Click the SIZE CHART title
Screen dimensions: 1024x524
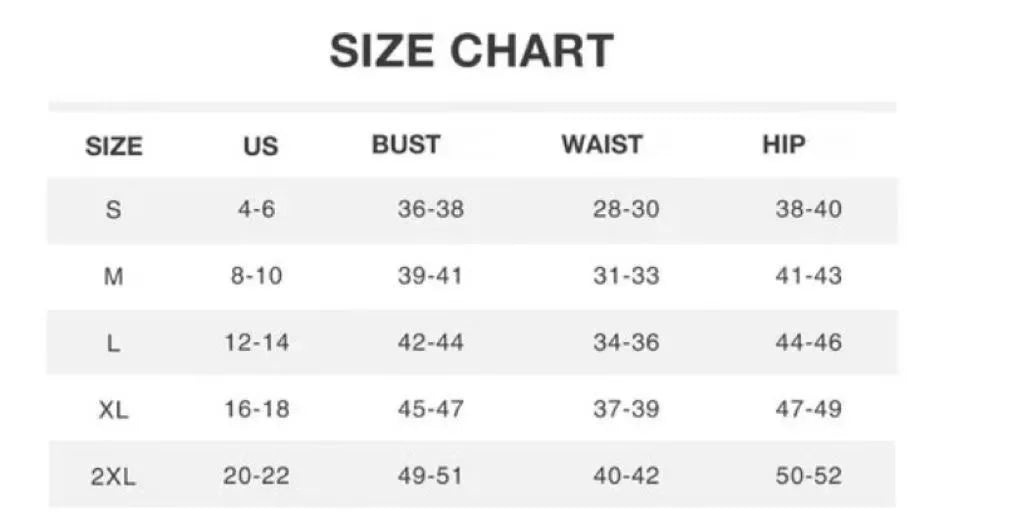pos(471,51)
